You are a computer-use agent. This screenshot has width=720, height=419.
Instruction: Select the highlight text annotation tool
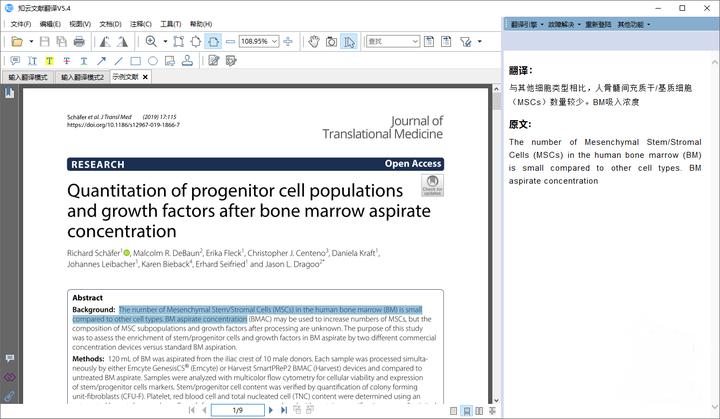[x=49, y=61]
